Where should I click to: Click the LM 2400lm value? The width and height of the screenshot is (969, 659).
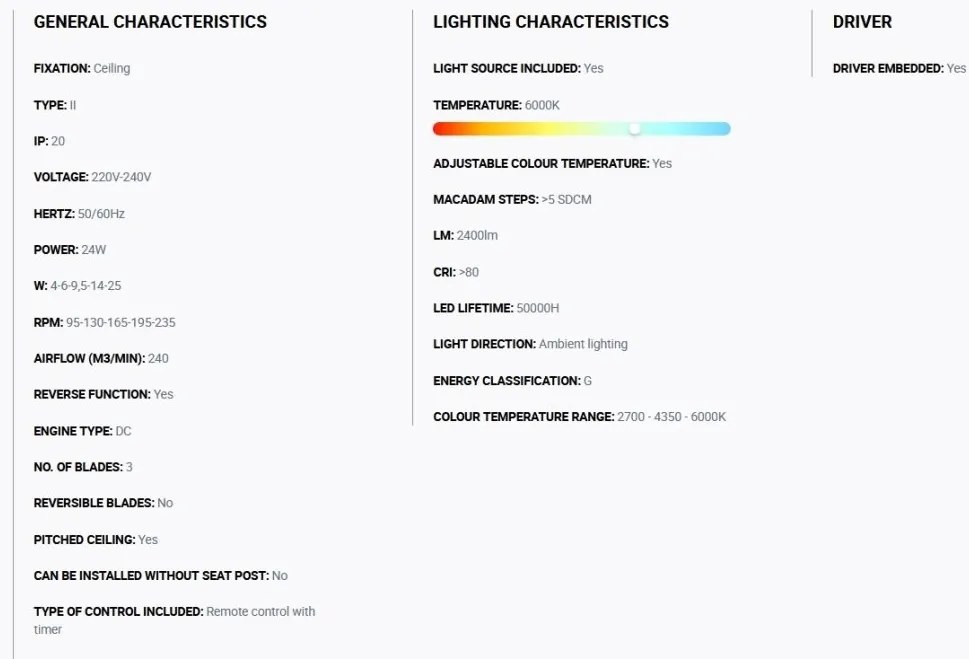(x=477, y=236)
